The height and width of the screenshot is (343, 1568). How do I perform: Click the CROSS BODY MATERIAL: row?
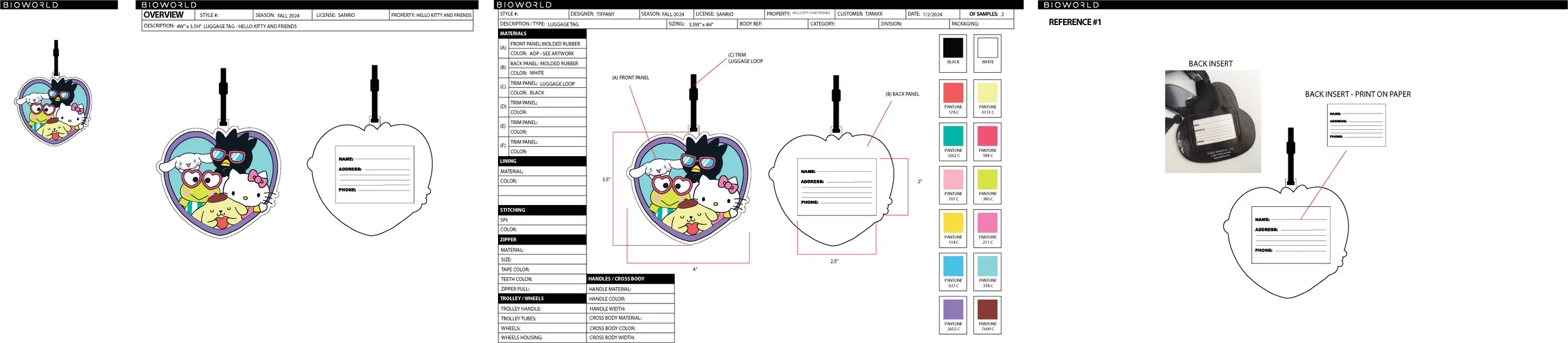pyautogui.click(x=630, y=318)
